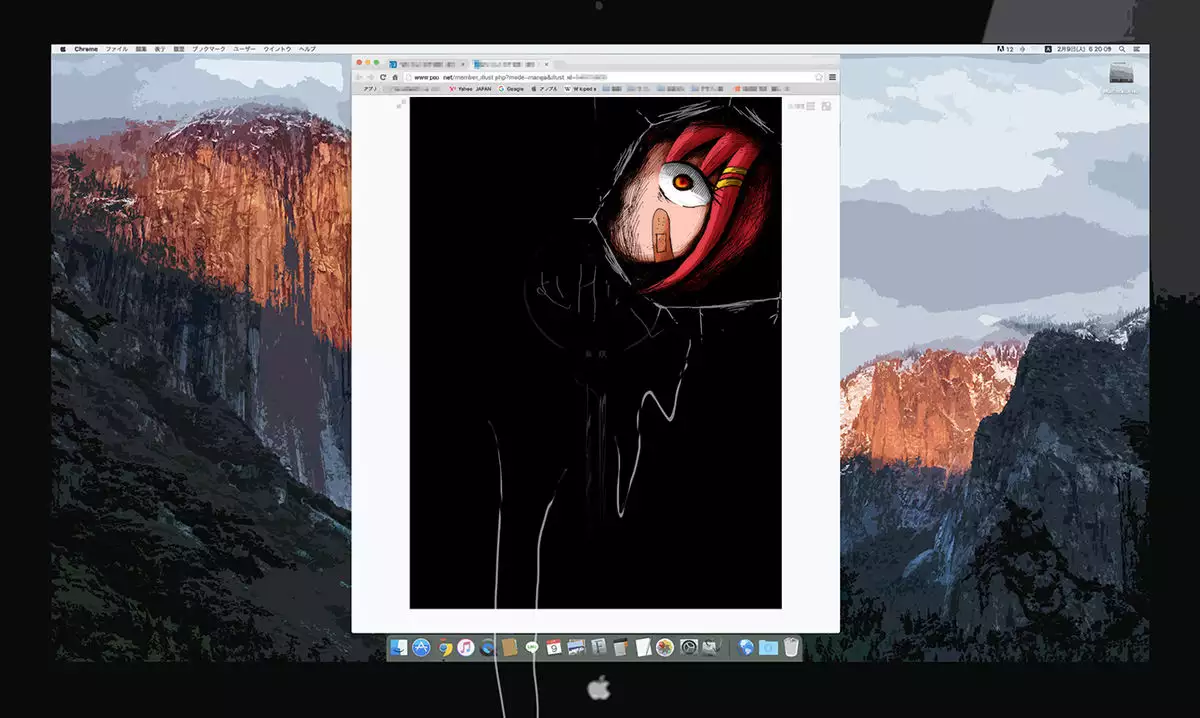Open the Yahoo! JAPAN bookmark

471,89
